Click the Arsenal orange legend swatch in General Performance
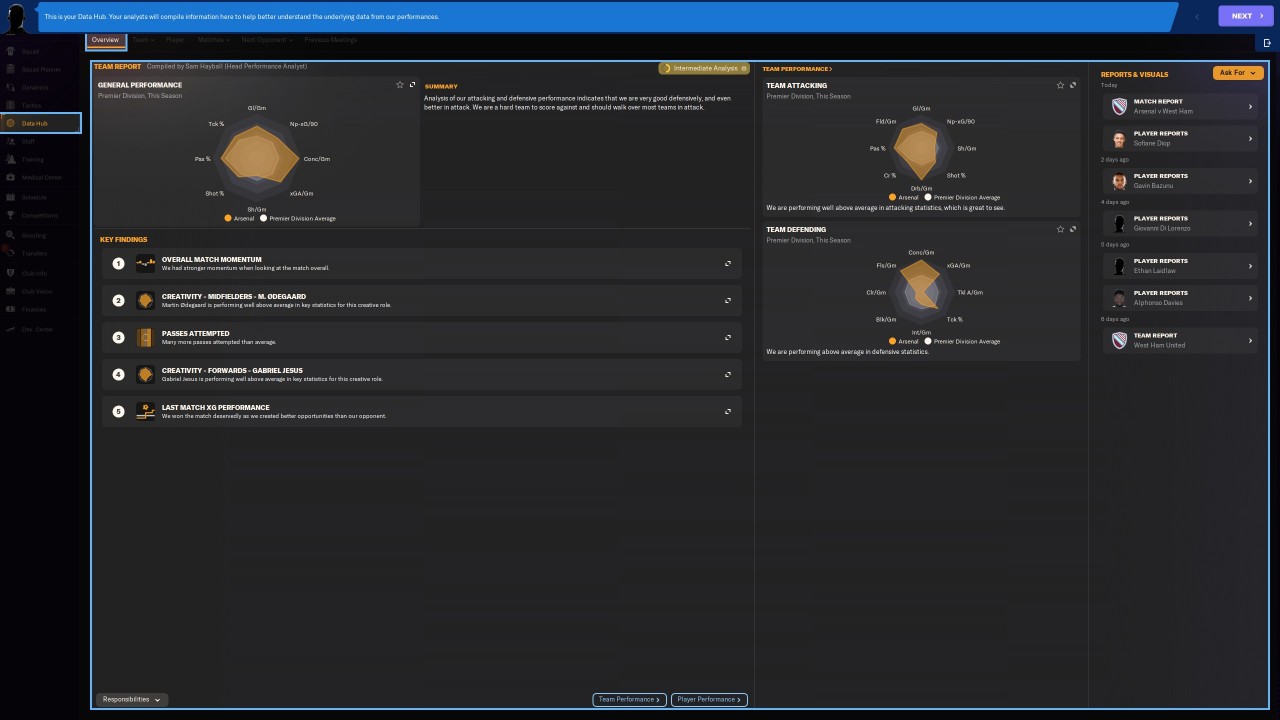The image size is (1280, 720). pyautogui.click(x=228, y=218)
